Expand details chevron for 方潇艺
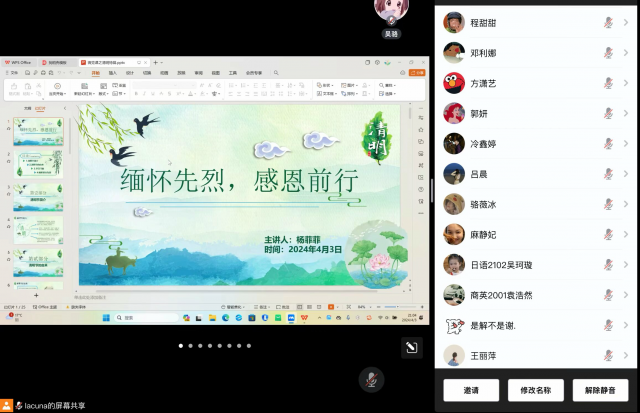This screenshot has width=640, height=413. (x=625, y=83)
